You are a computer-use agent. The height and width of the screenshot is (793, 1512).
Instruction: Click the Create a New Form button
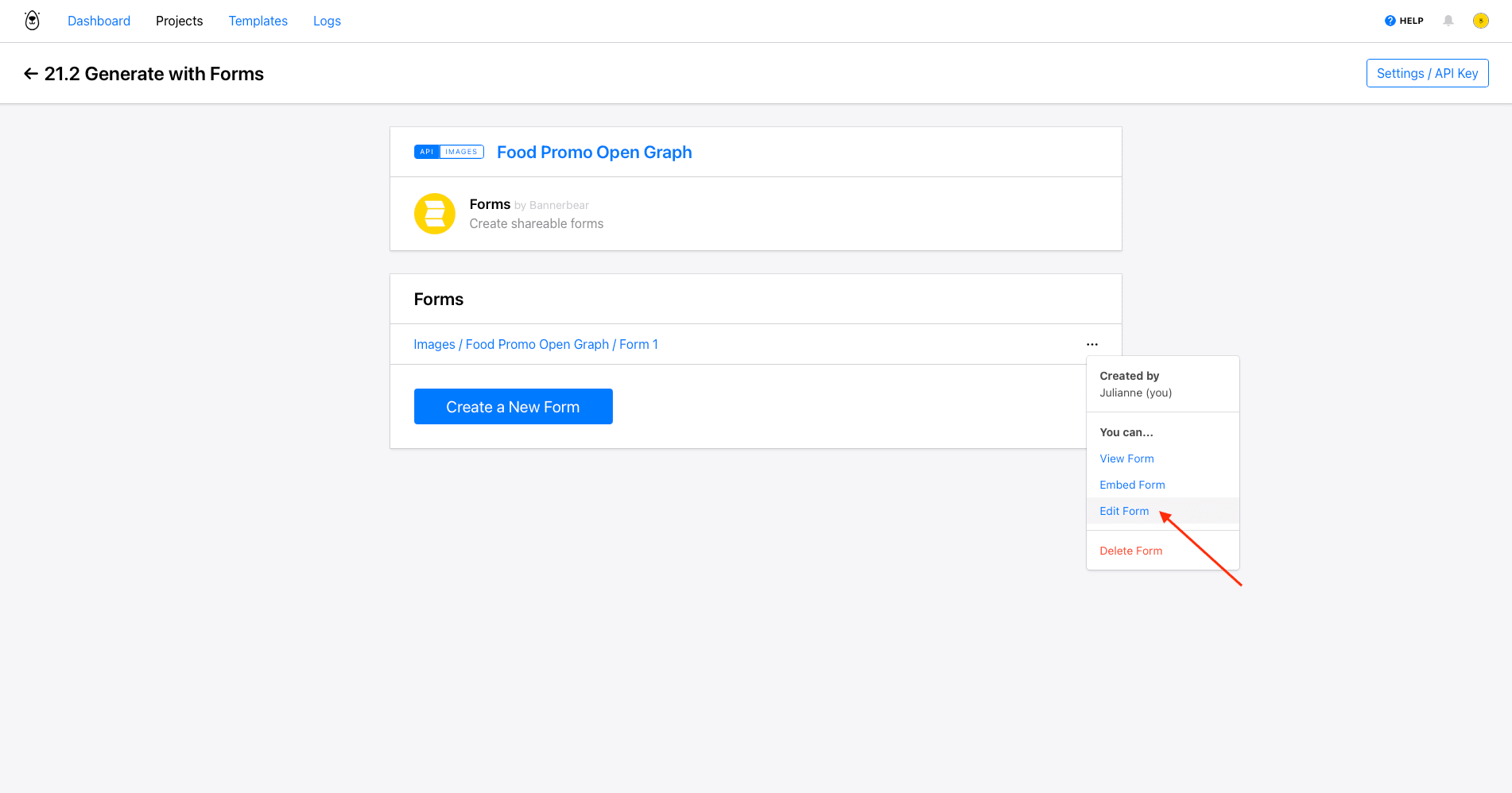coord(513,406)
